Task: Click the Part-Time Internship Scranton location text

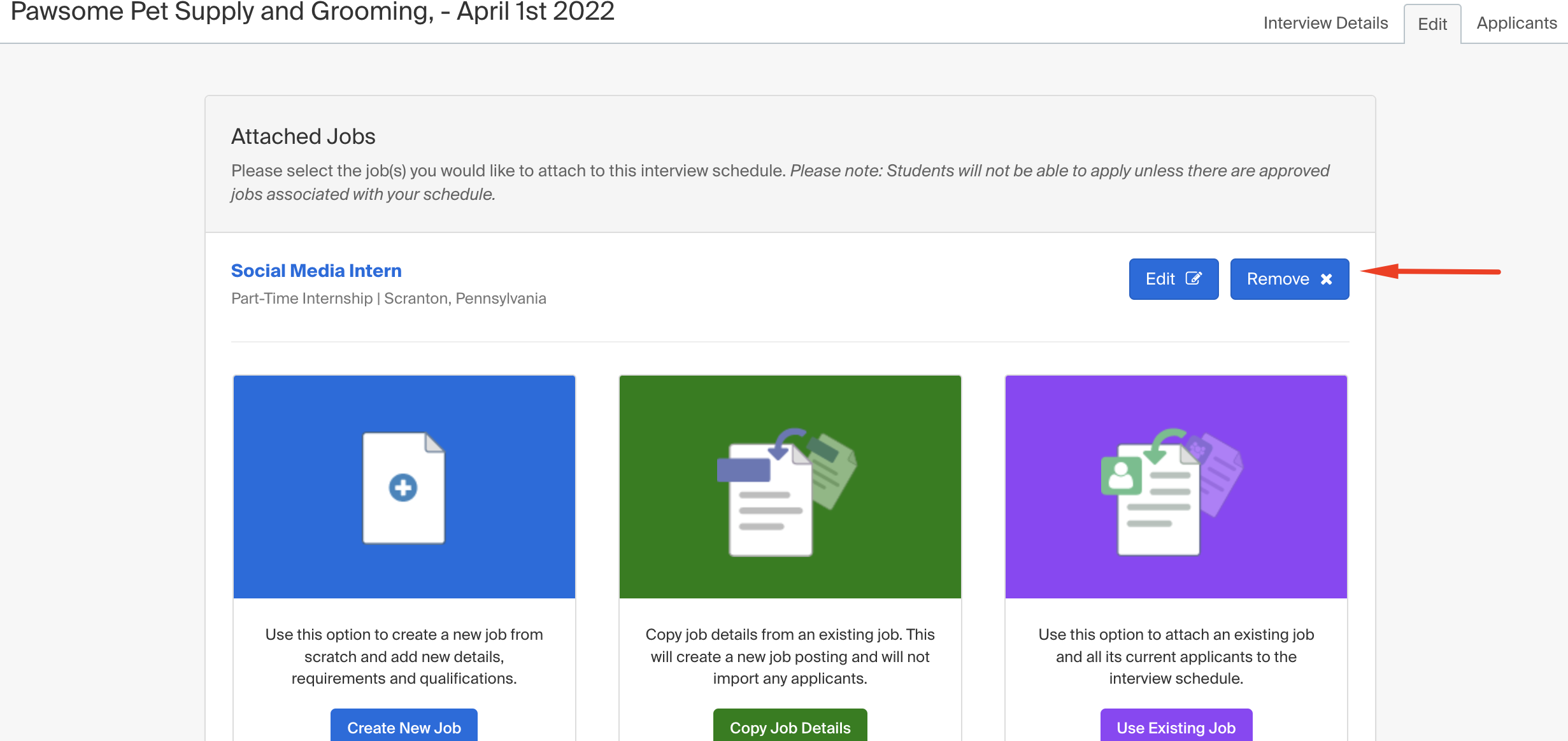Action: coord(388,299)
